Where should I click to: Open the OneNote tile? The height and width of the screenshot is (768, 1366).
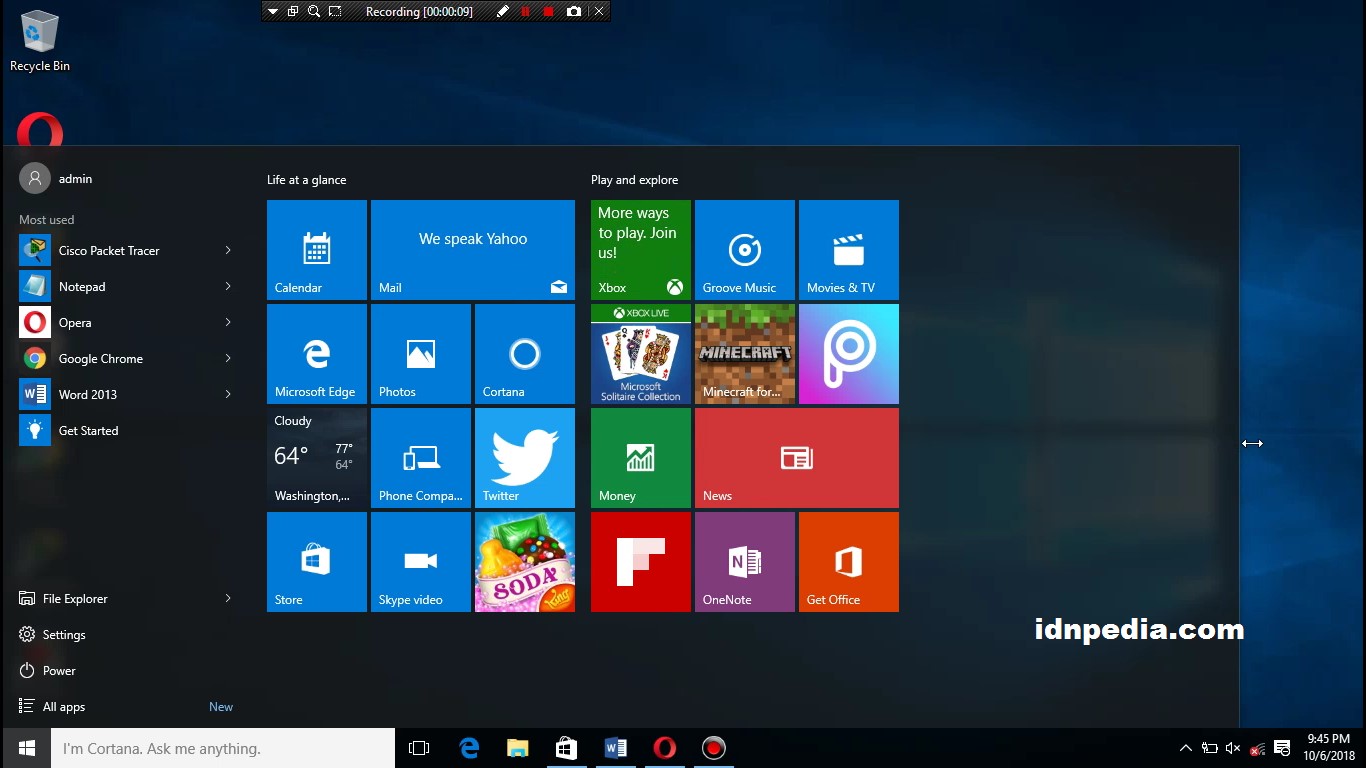click(745, 562)
